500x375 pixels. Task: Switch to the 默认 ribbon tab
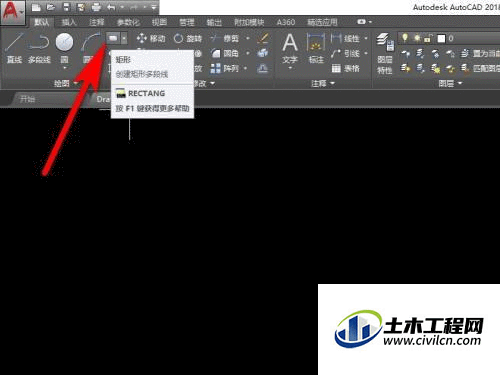(x=41, y=22)
